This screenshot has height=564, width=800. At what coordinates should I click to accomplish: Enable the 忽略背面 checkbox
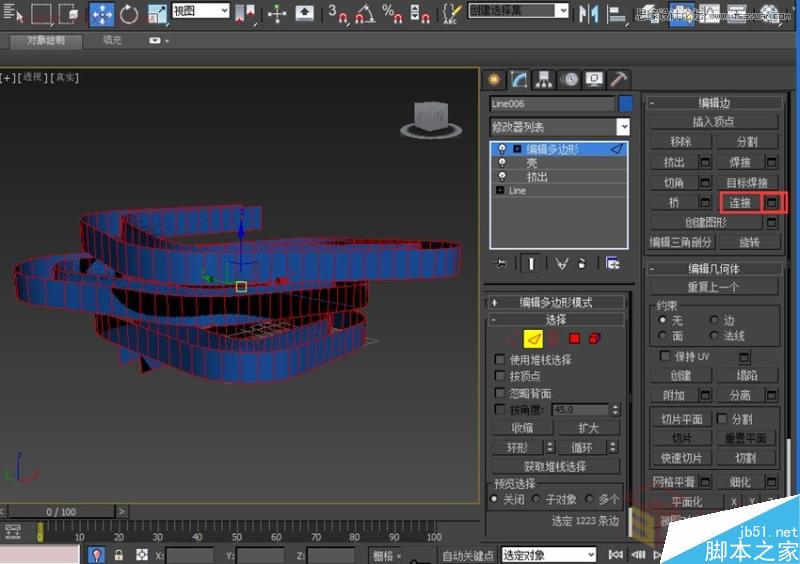(x=501, y=393)
